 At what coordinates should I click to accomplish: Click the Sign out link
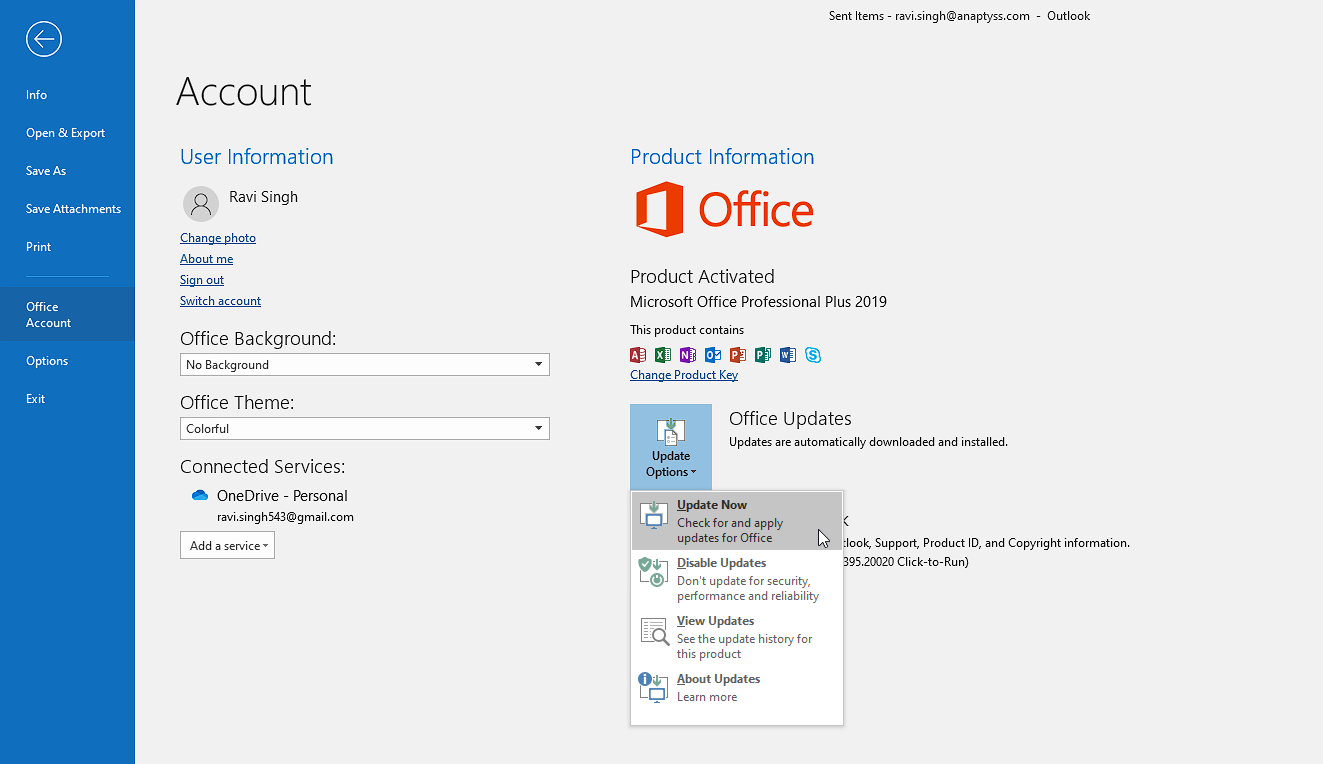point(202,280)
